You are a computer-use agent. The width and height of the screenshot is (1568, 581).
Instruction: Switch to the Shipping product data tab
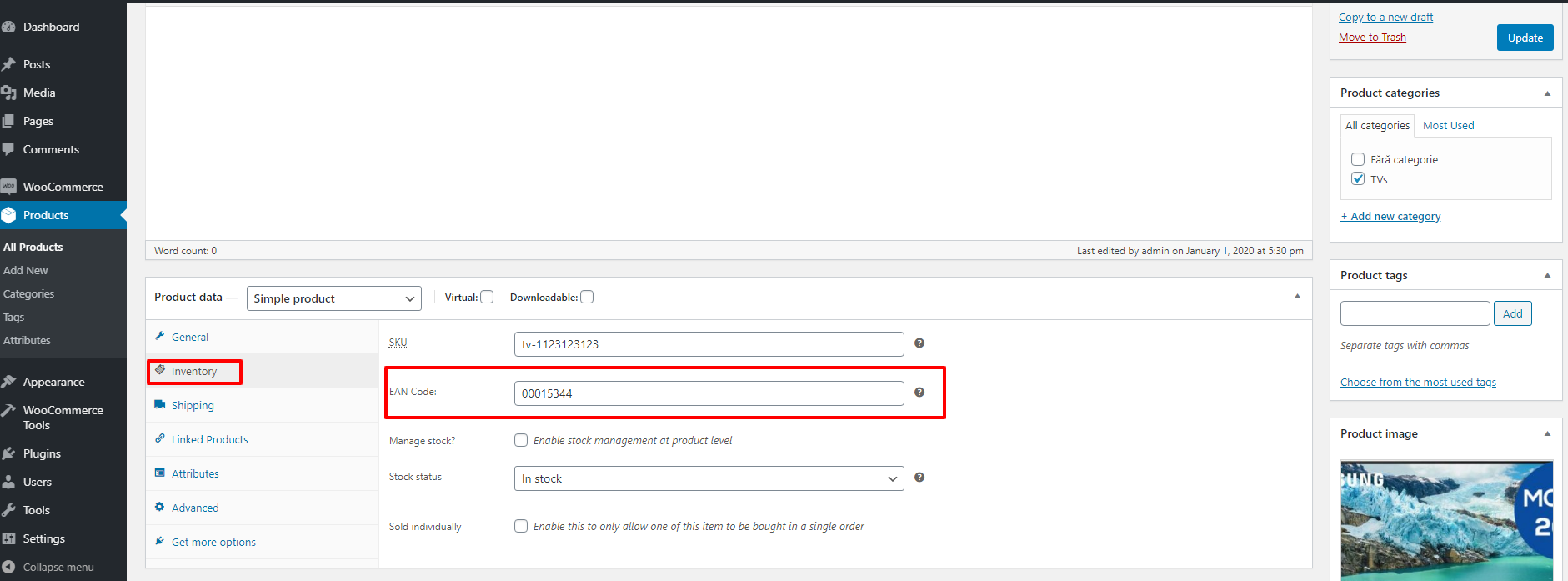pos(193,406)
